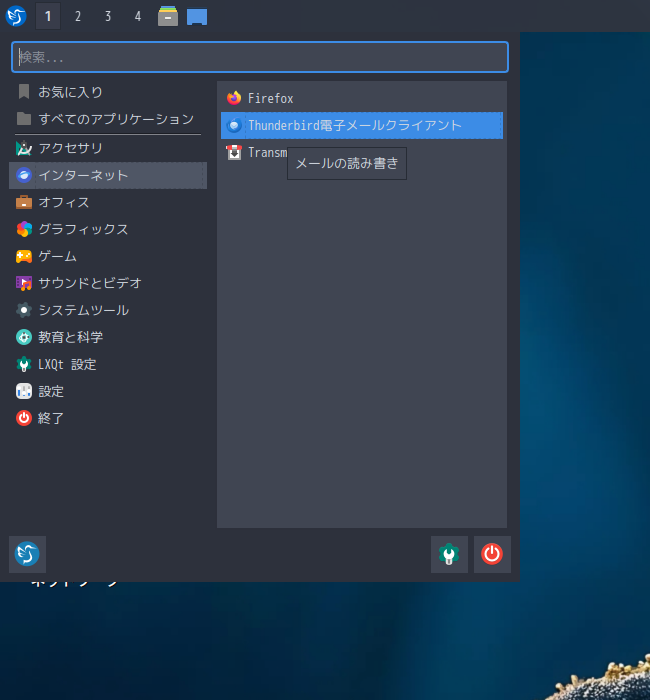Open the オフィス category
Viewport: 650px width, 700px height.
pyautogui.click(x=108, y=202)
